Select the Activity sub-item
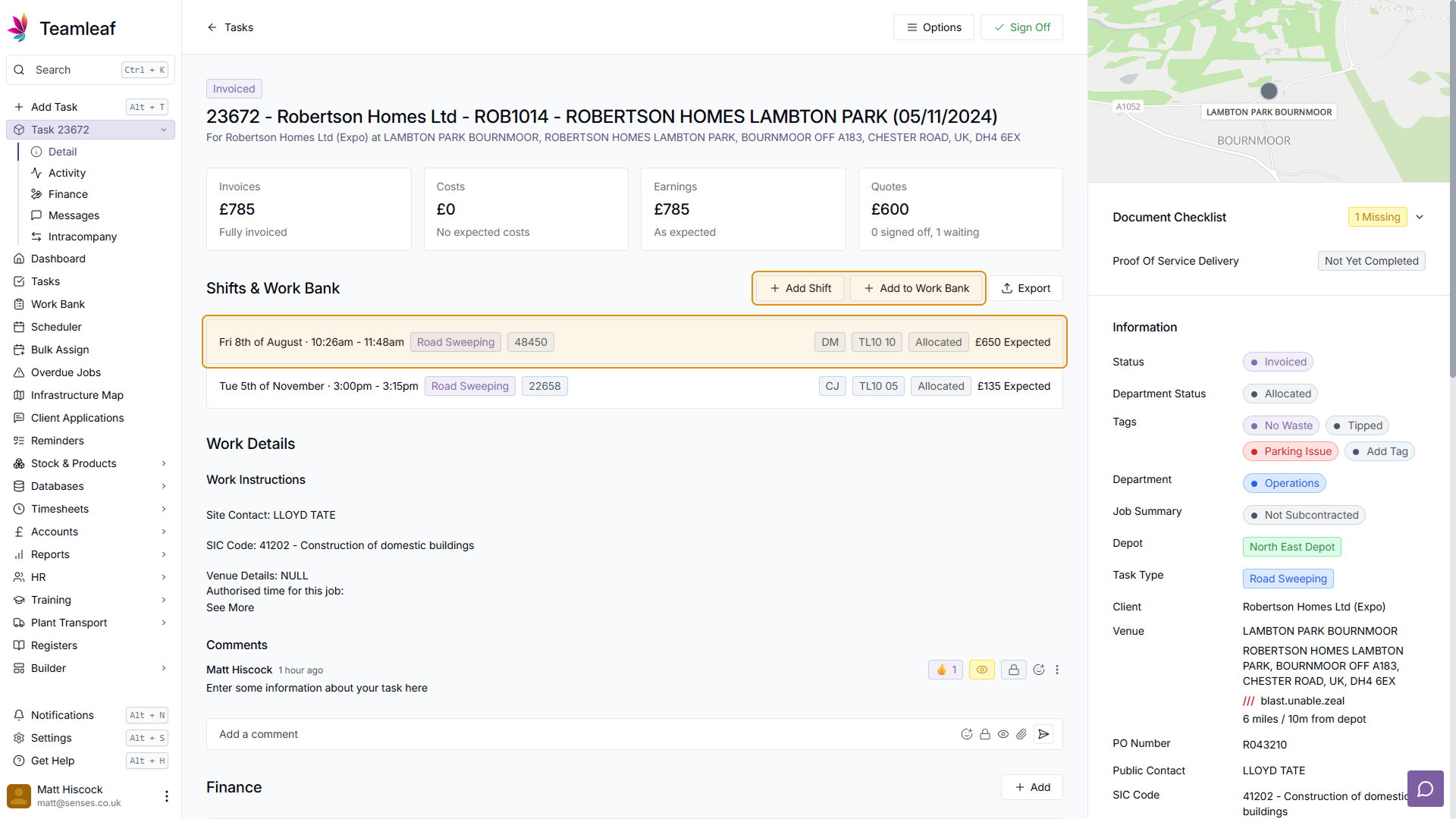1456x819 pixels. coord(99,173)
